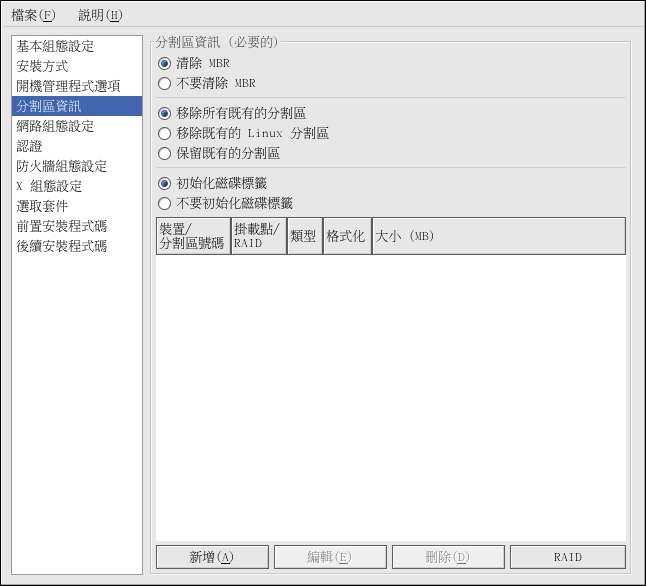
Task: Select 不要初始化磁碟標籤 radio option
Action: tap(165, 204)
